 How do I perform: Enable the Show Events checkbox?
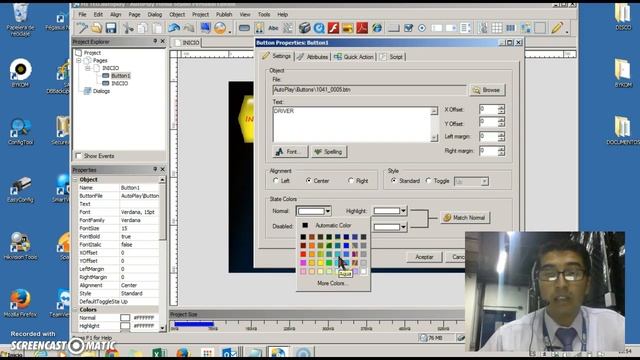coord(78,156)
